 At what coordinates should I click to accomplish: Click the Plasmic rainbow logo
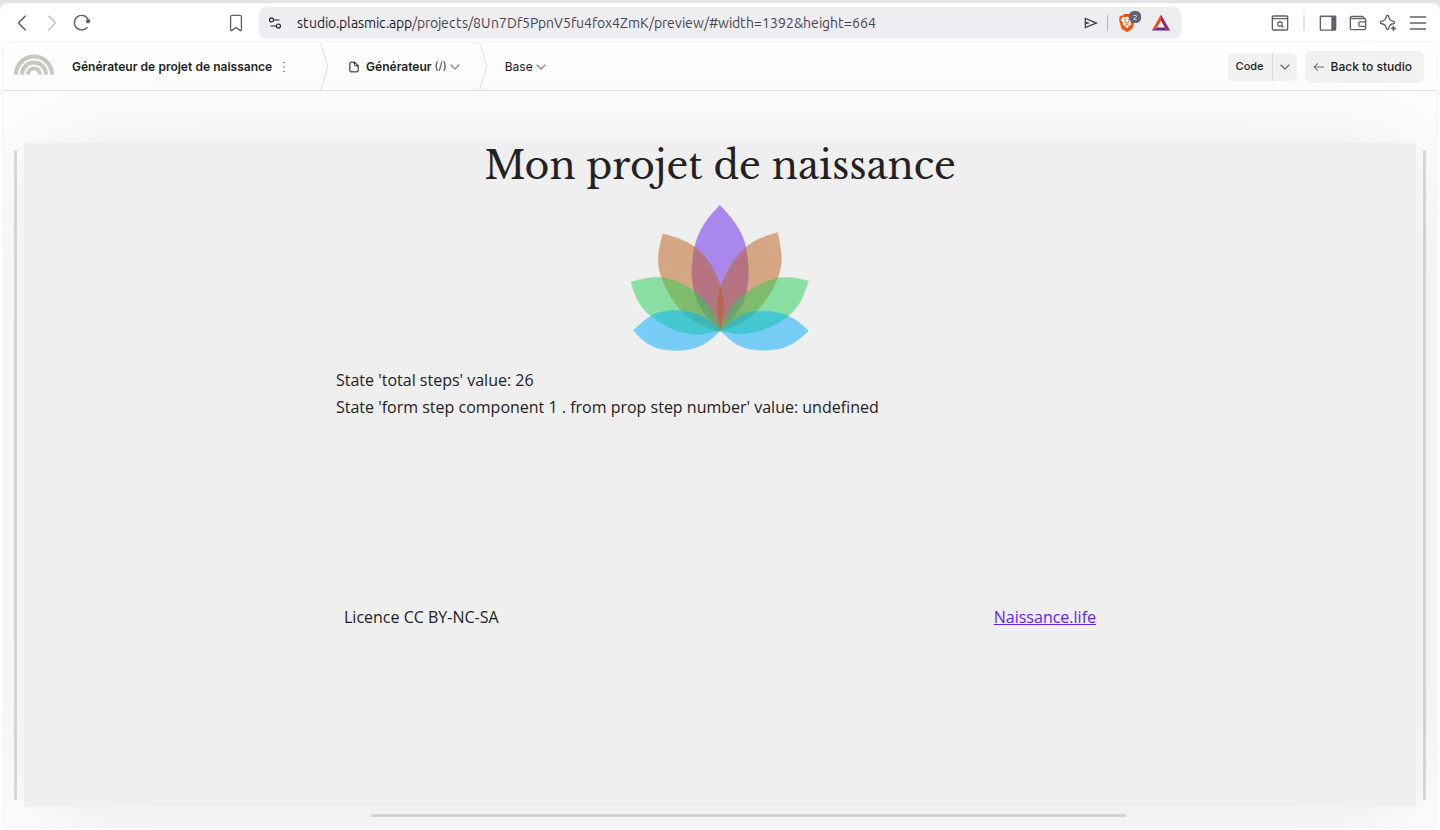(x=34, y=66)
